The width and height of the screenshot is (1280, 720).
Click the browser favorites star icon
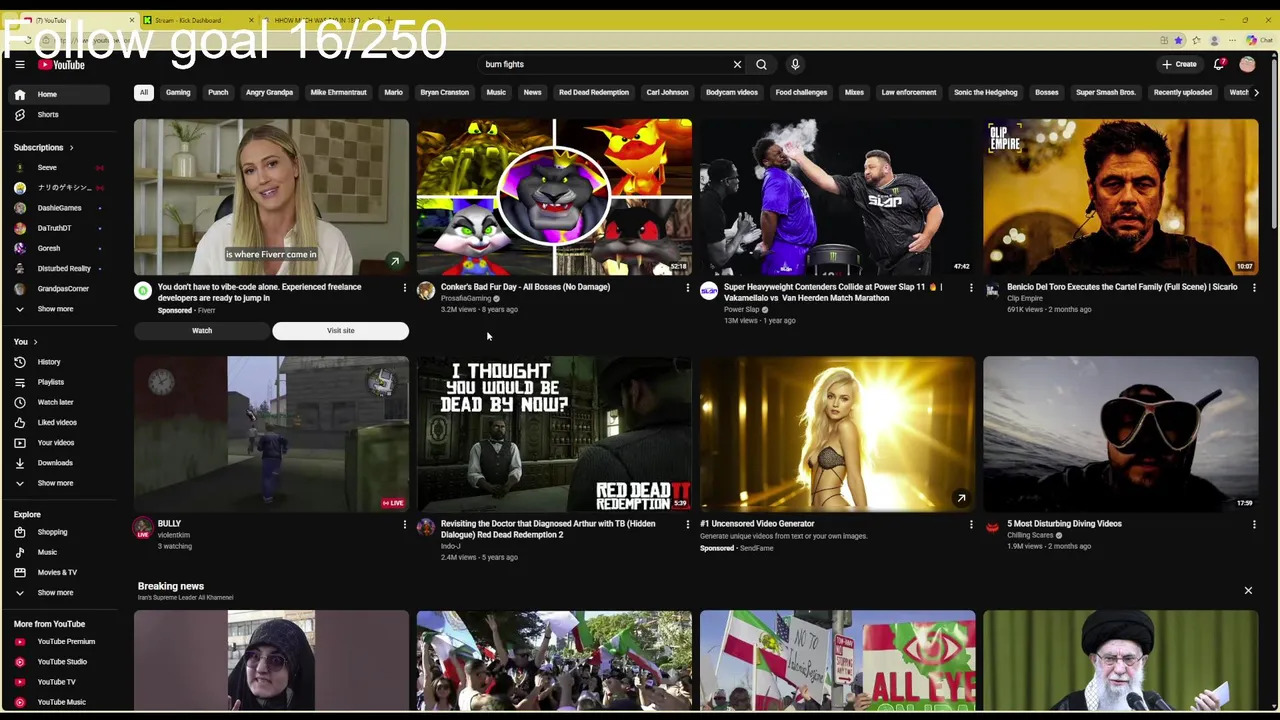[1179, 40]
